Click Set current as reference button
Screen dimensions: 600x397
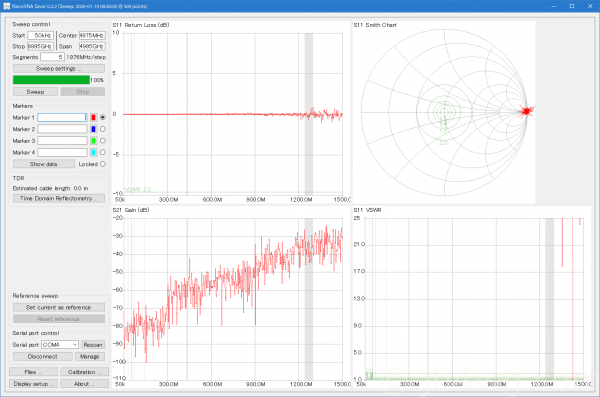pyautogui.click(x=59, y=307)
